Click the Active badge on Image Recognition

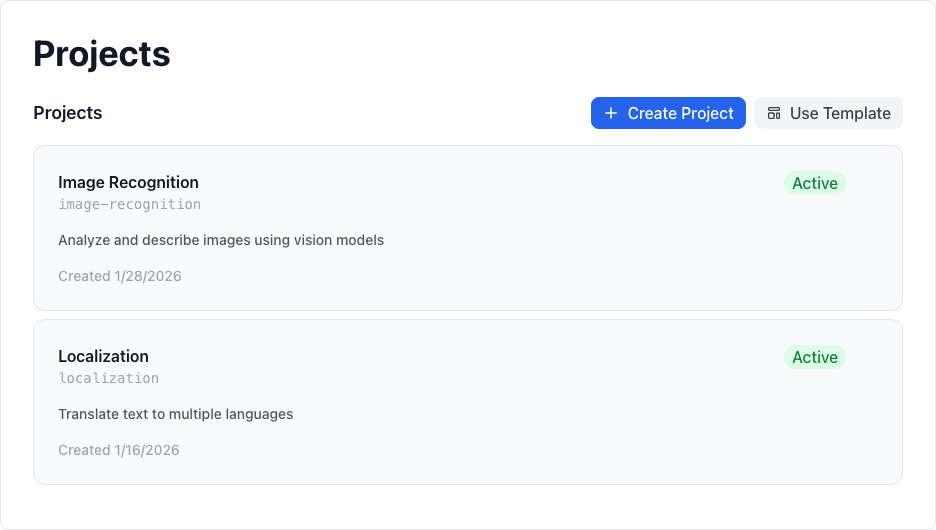(x=814, y=183)
